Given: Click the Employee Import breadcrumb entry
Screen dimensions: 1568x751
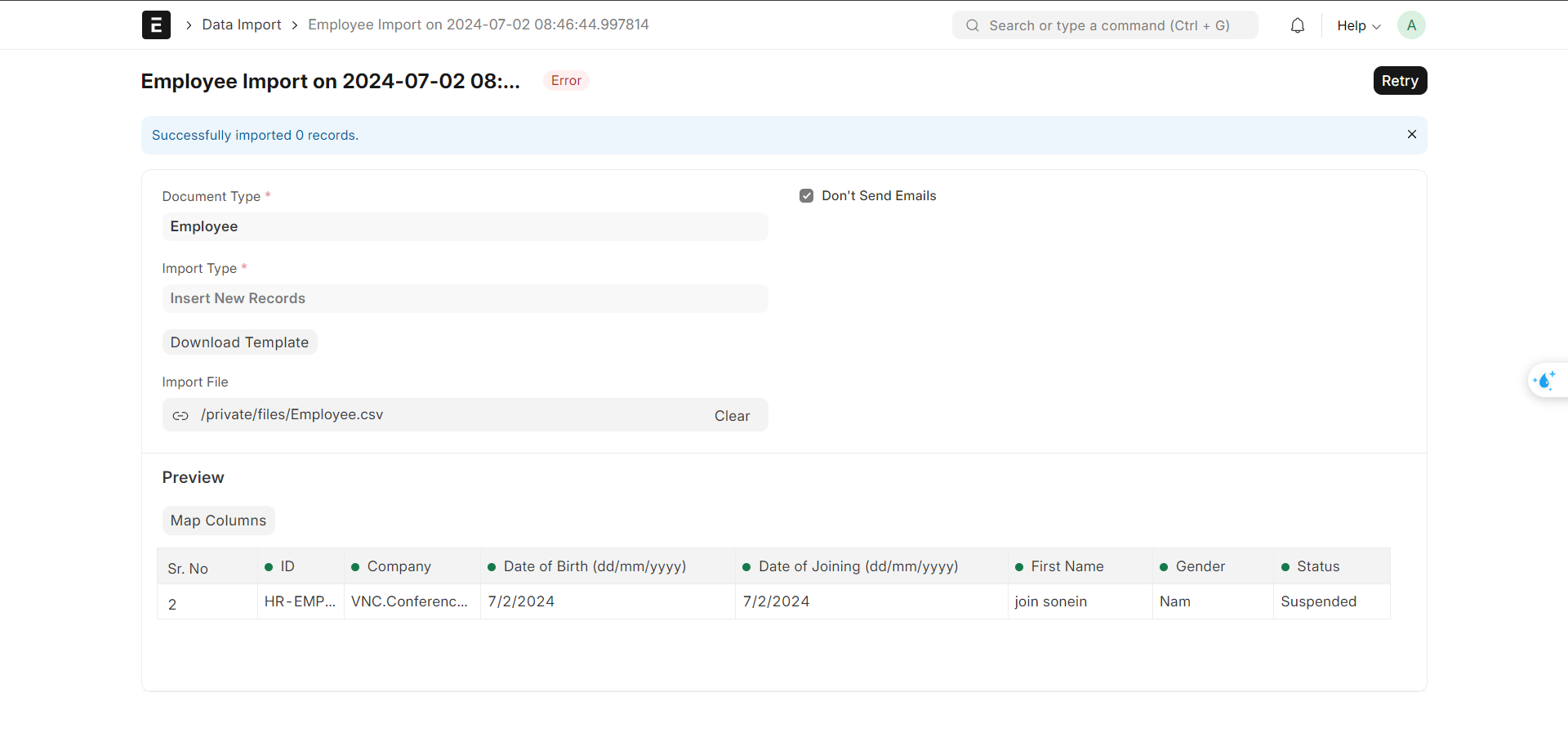Looking at the screenshot, I should (479, 25).
